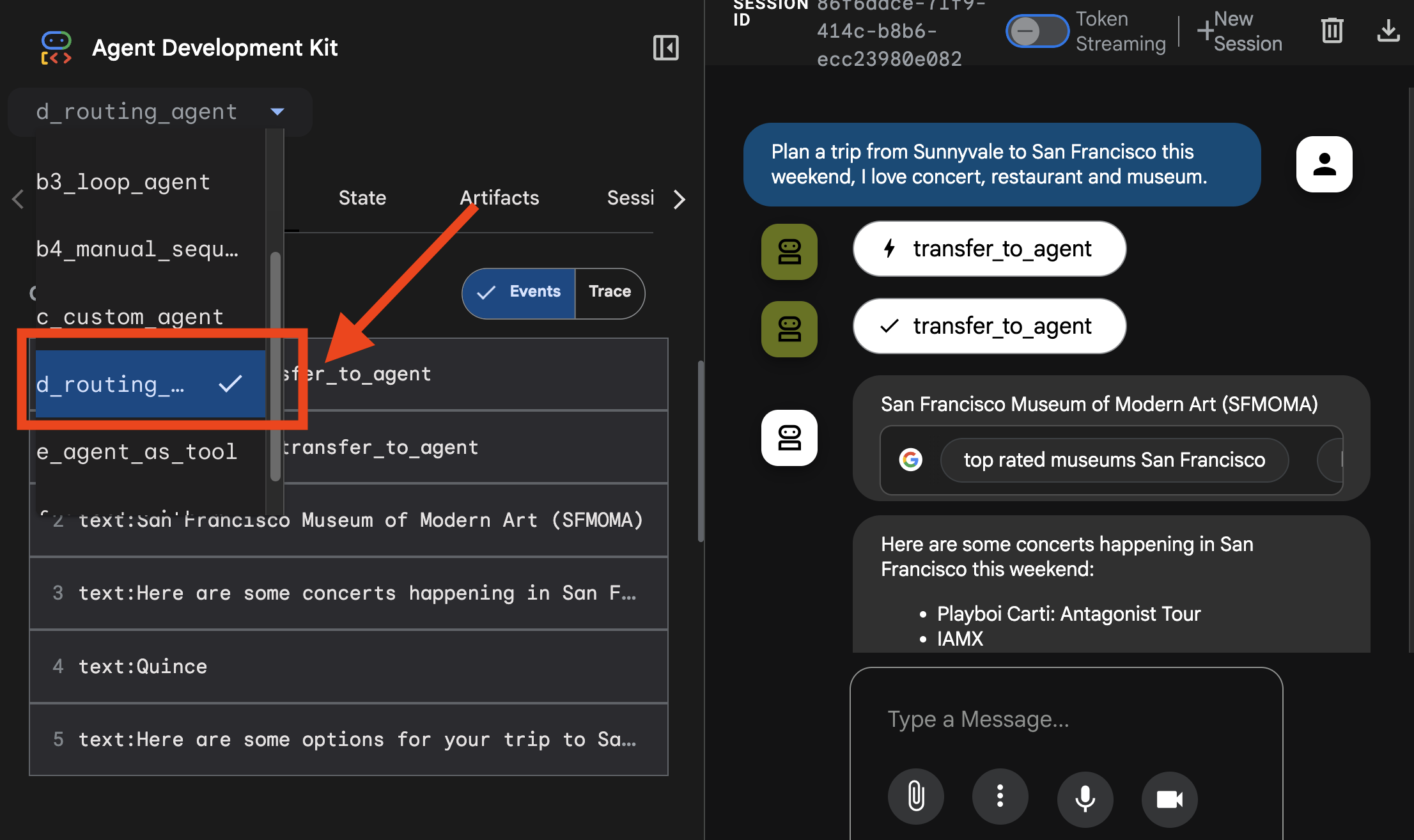
Task: Export the session via the download icon
Action: (1388, 31)
